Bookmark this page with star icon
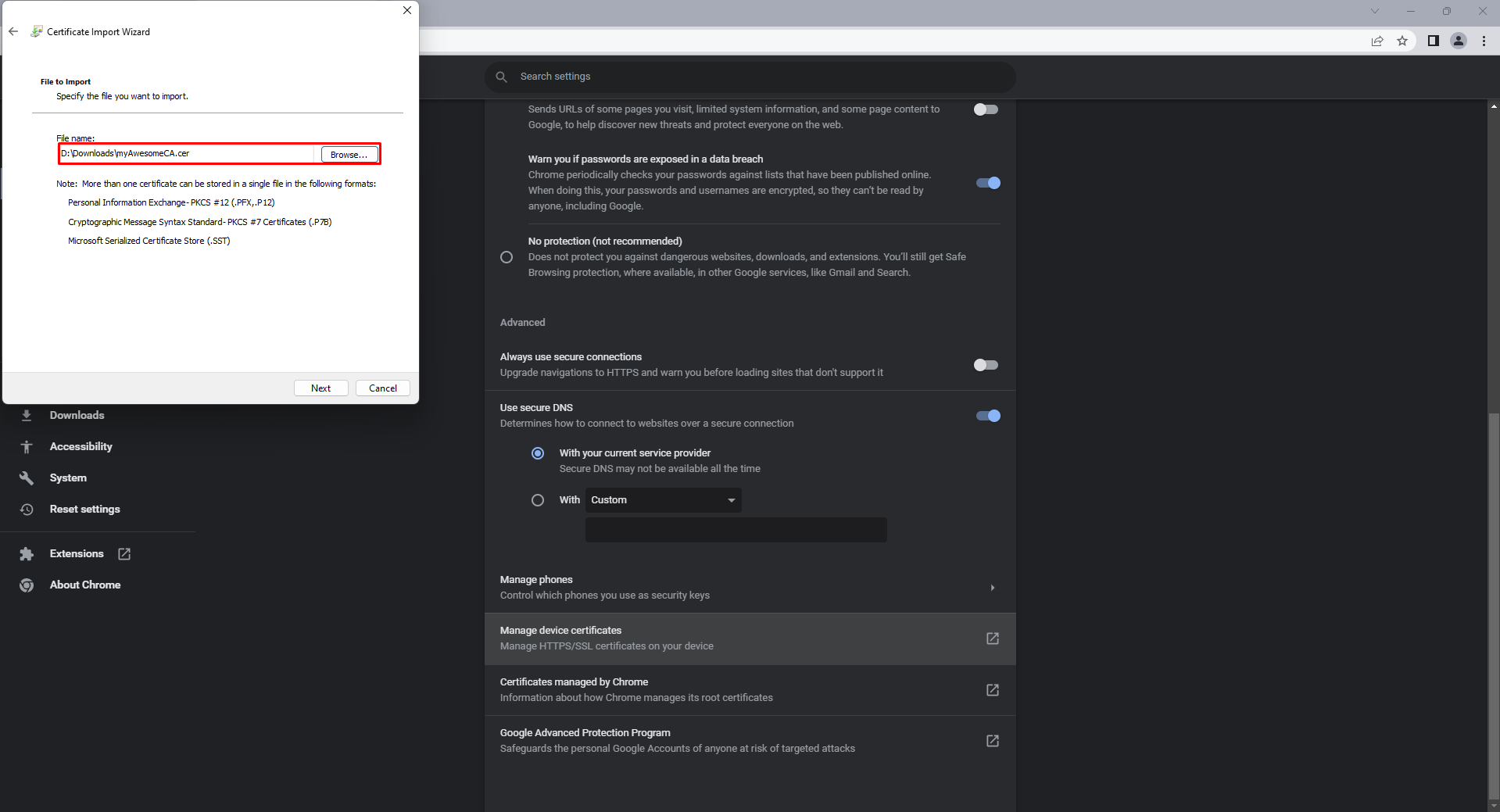 [1402, 41]
